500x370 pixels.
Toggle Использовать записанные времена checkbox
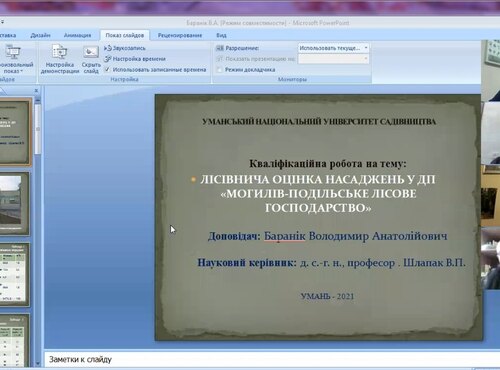[x=107, y=70]
